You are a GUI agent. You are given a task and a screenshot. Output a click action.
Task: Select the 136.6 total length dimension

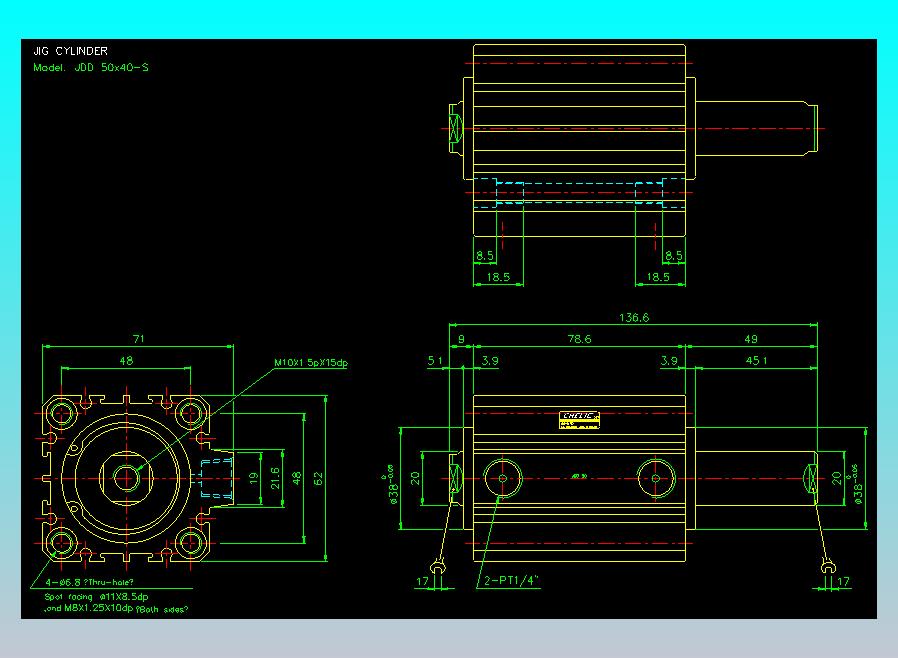click(634, 317)
